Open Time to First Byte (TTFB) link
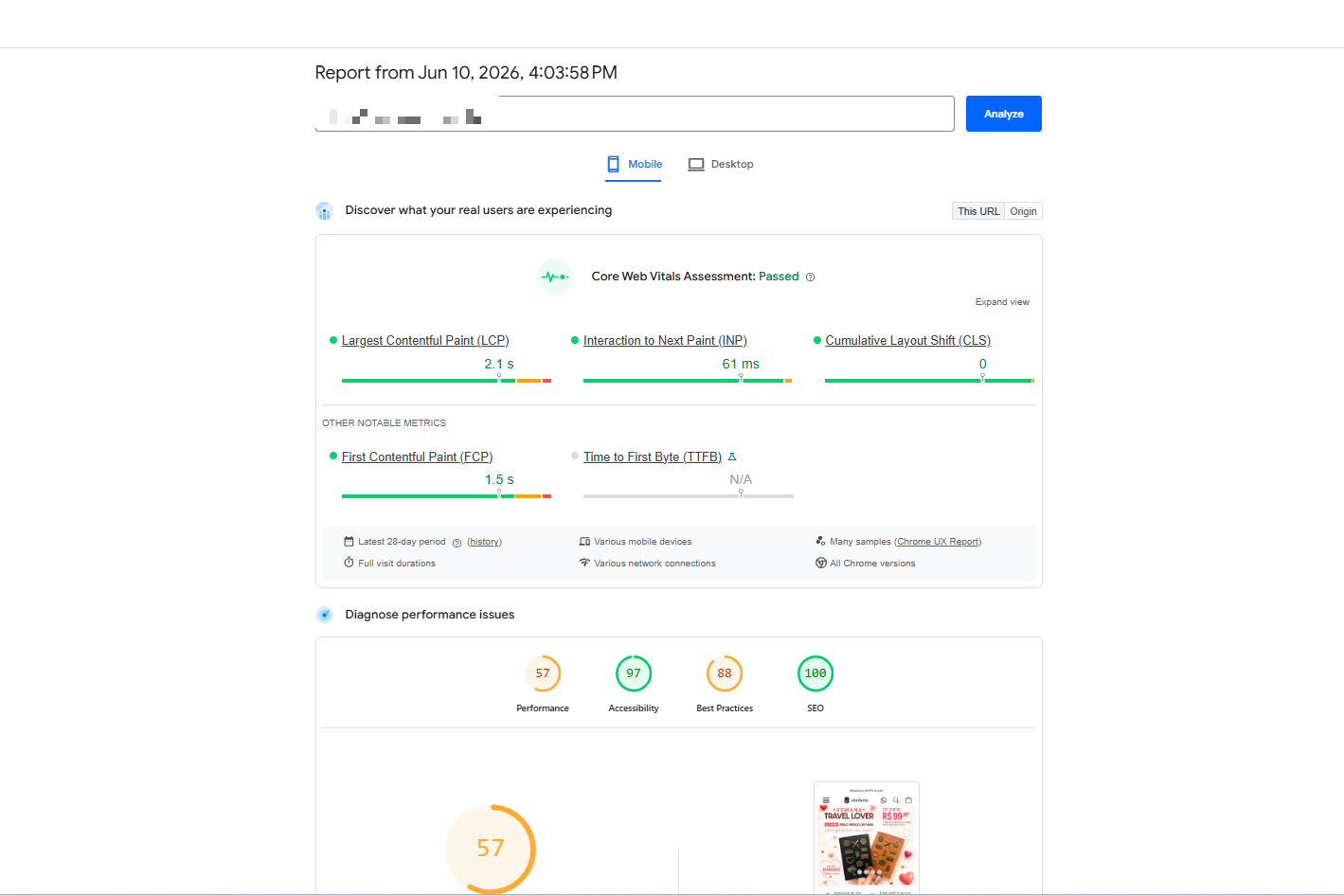Image resolution: width=1344 pixels, height=896 pixels. click(653, 457)
